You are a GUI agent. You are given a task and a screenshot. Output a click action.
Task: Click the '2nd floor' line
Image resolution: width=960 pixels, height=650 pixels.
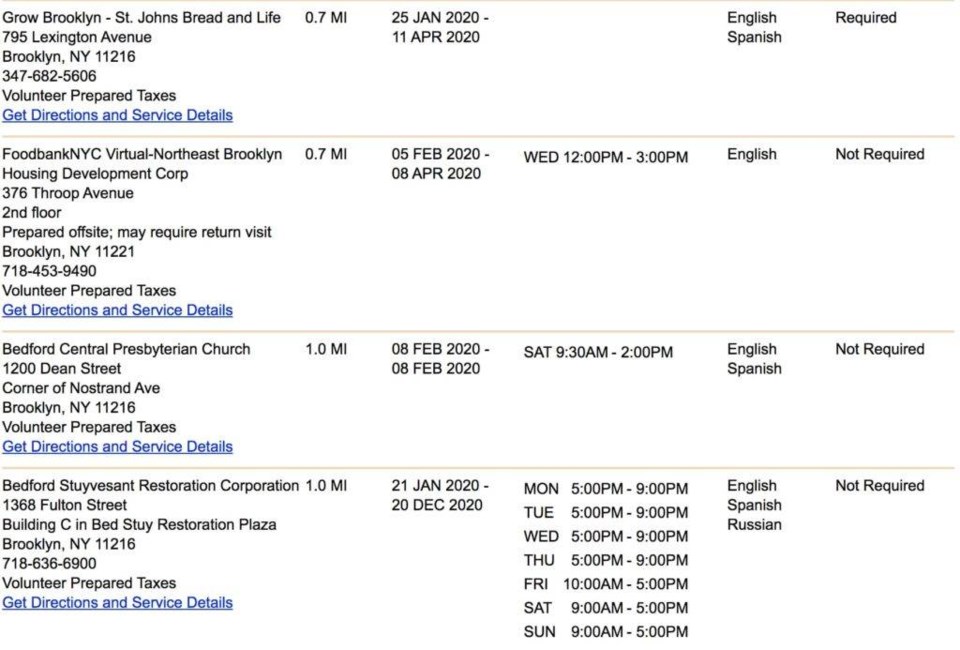(32, 213)
